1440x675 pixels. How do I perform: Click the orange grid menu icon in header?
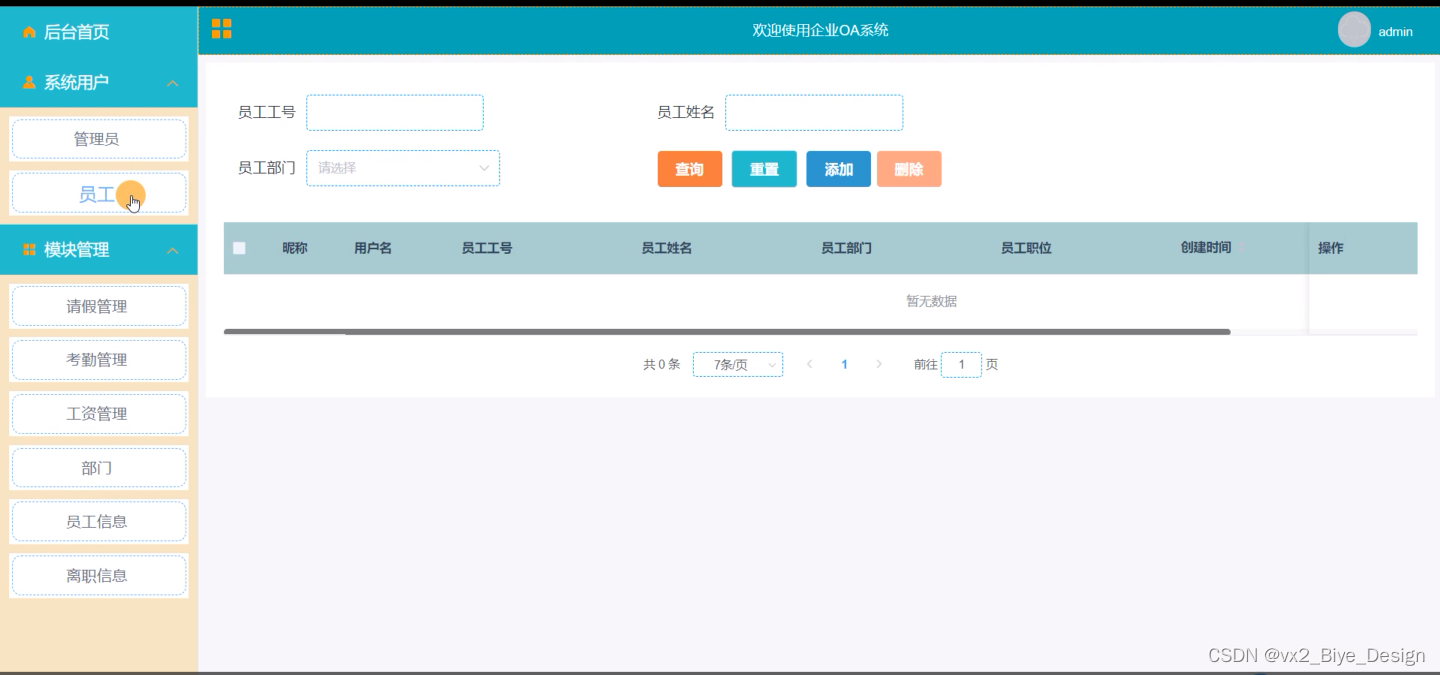pos(222,29)
